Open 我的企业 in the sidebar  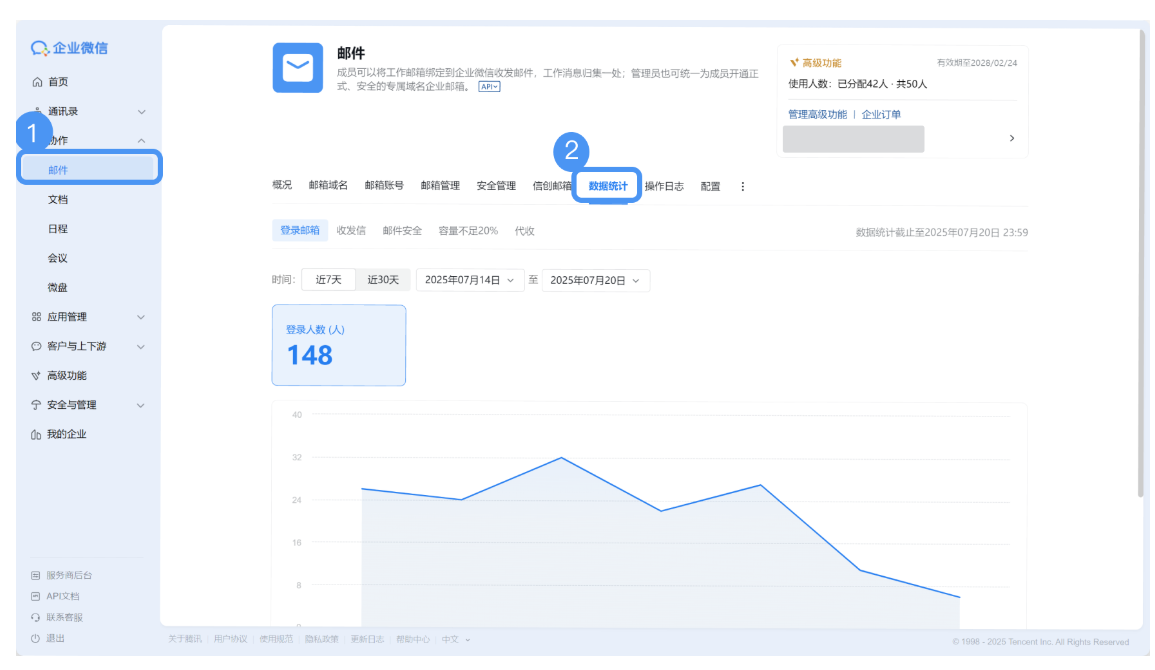pyautogui.click(x=67, y=434)
